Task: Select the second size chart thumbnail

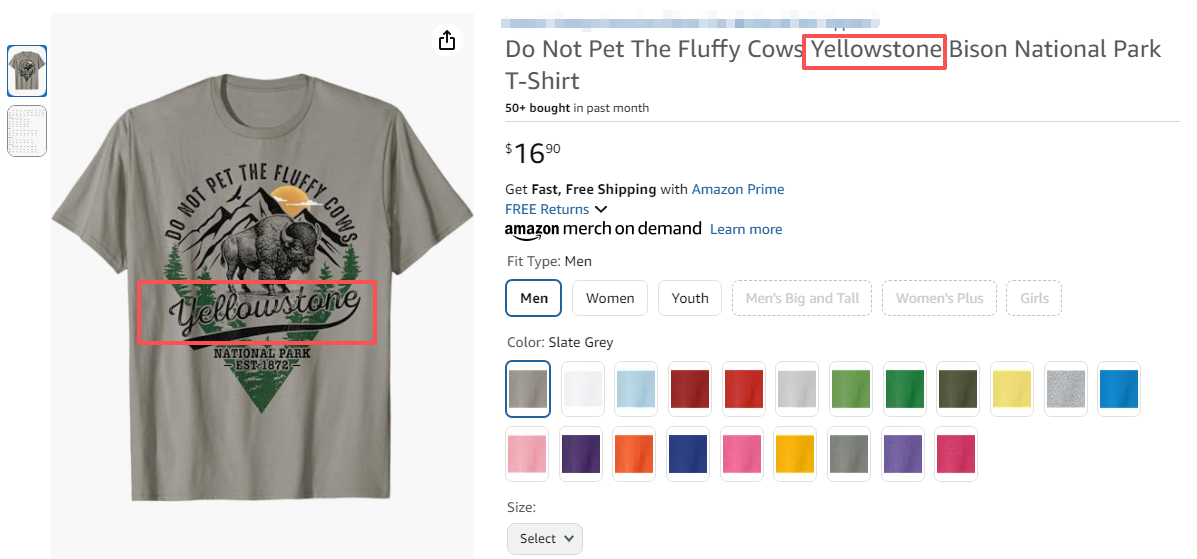Action: coord(27,131)
